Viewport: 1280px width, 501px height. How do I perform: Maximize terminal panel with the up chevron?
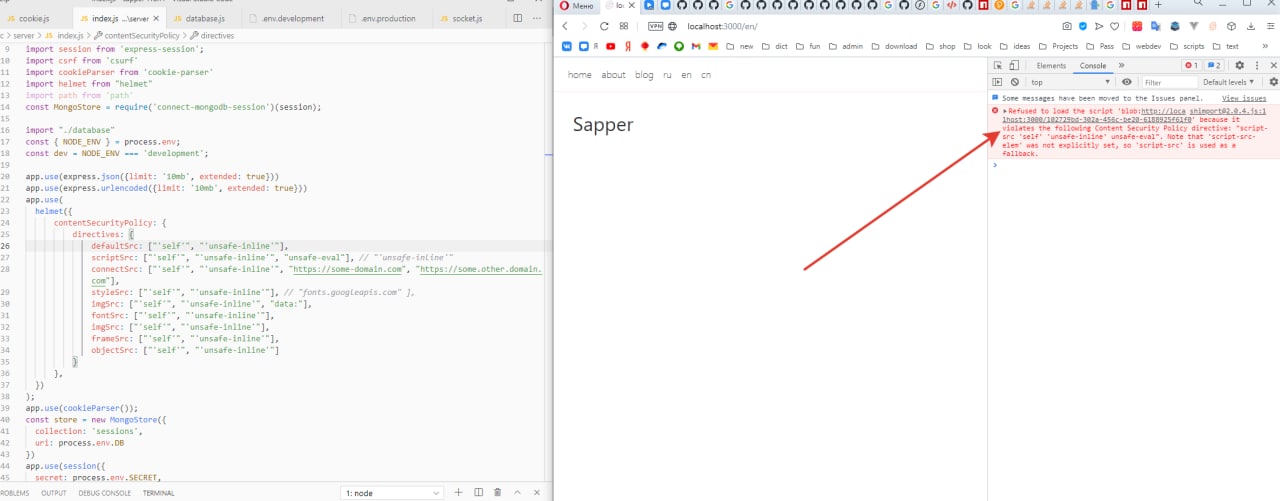click(517, 492)
